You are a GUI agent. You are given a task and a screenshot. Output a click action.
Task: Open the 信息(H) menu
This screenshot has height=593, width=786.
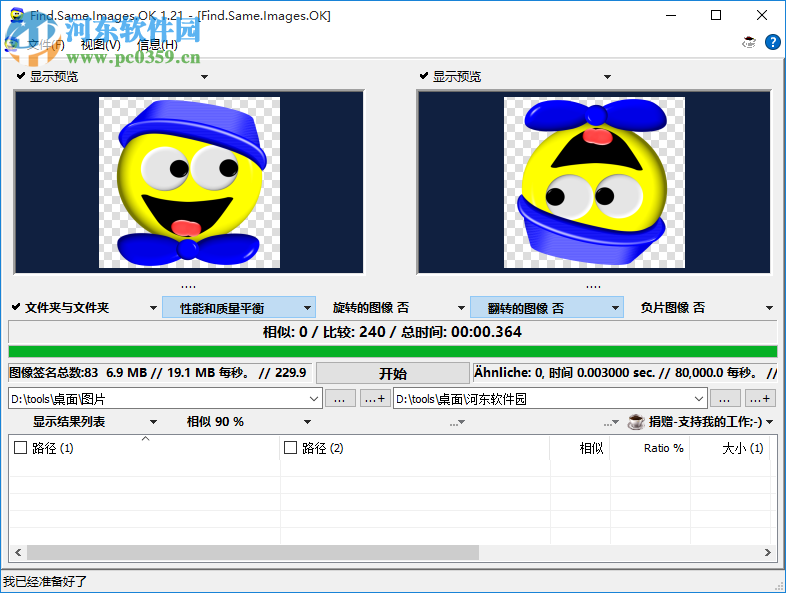157,45
